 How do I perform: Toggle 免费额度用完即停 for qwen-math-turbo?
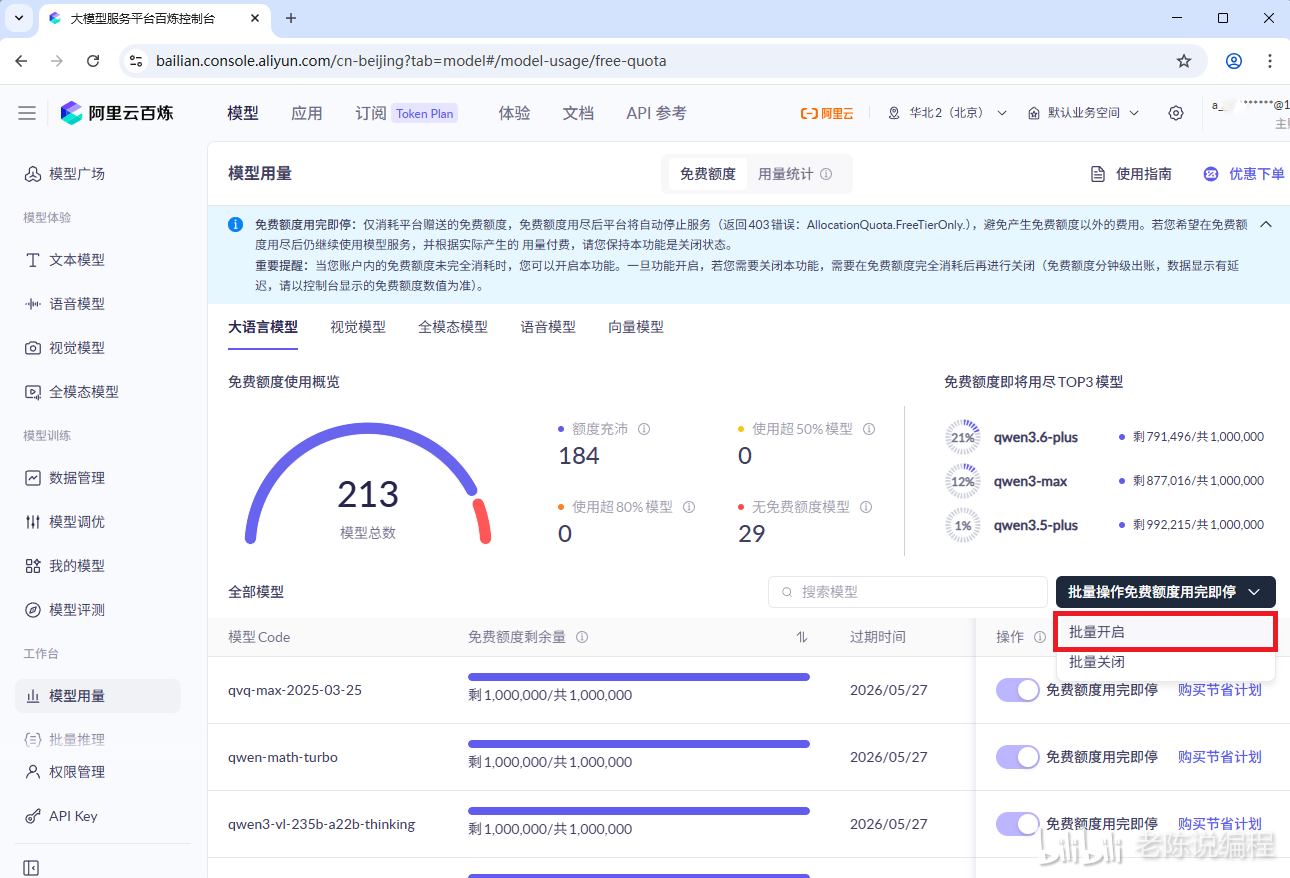1018,757
